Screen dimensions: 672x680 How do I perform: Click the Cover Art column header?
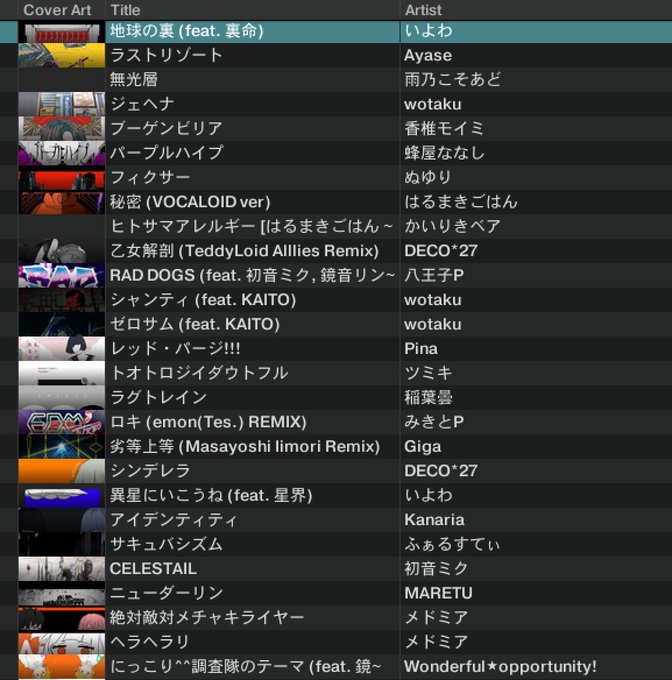click(x=57, y=10)
